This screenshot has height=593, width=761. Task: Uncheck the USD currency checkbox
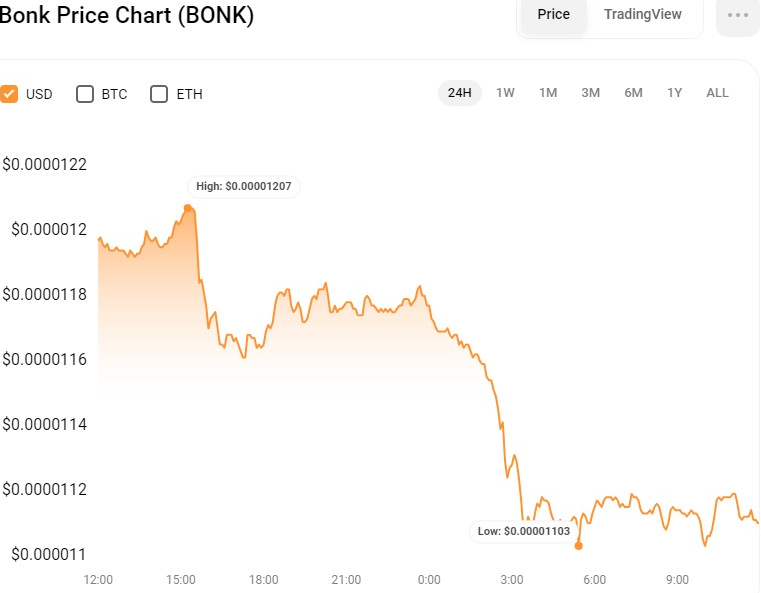(10, 94)
